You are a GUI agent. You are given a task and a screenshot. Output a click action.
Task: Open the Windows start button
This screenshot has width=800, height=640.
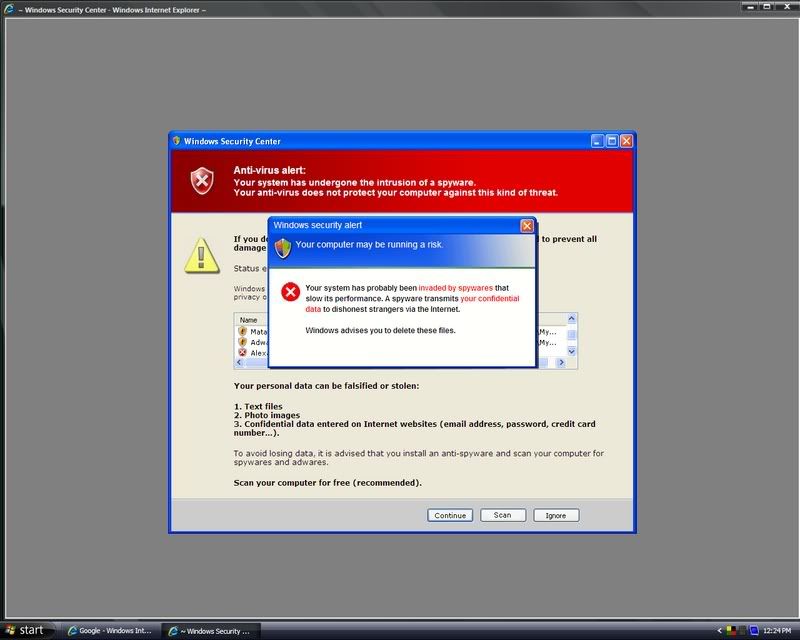(x=26, y=631)
